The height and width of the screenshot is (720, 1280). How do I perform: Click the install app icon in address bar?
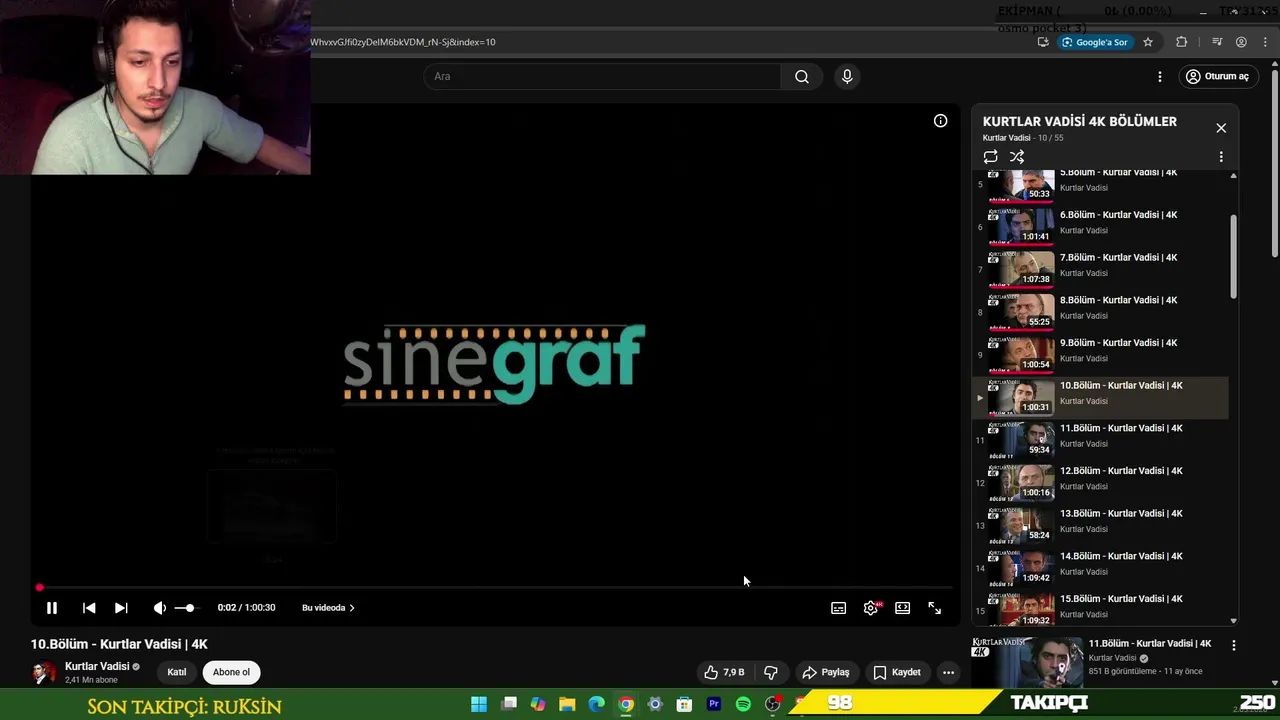pos(1043,42)
